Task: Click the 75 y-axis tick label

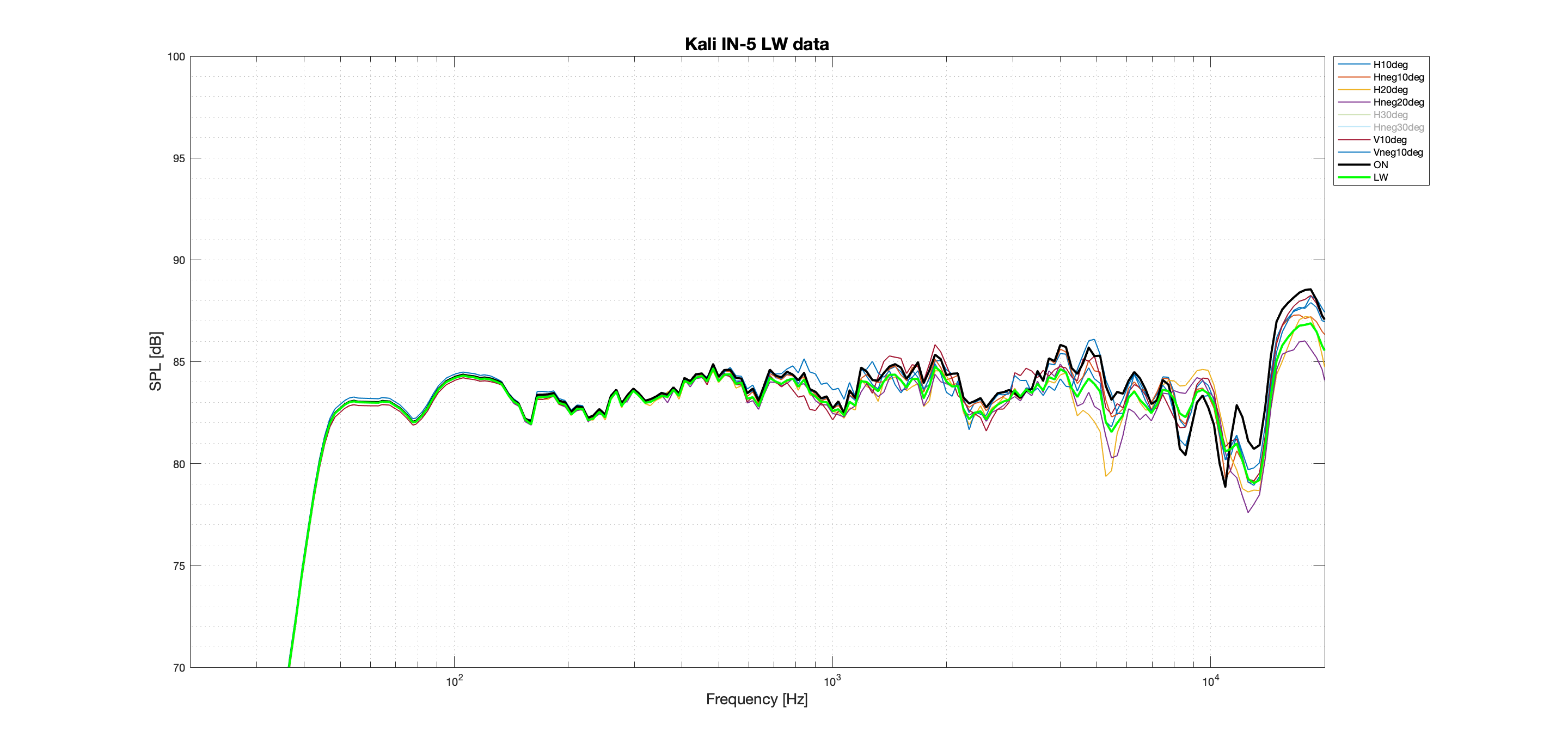Action: coord(179,565)
